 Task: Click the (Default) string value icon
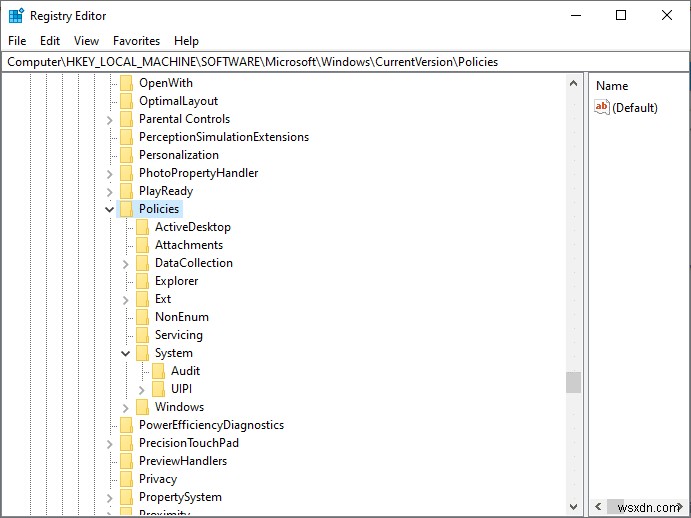point(602,107)
